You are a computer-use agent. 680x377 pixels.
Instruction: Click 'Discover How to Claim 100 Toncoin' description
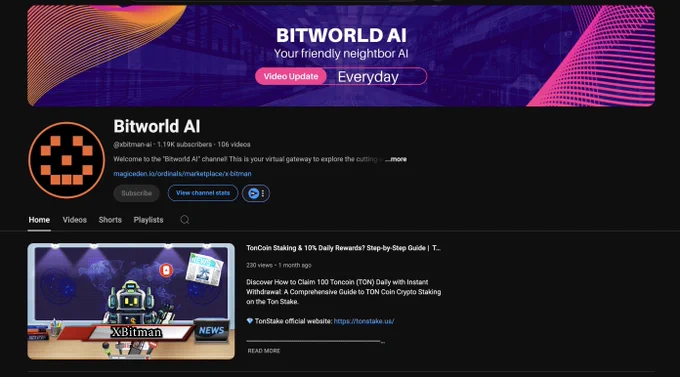pos(343,292)
